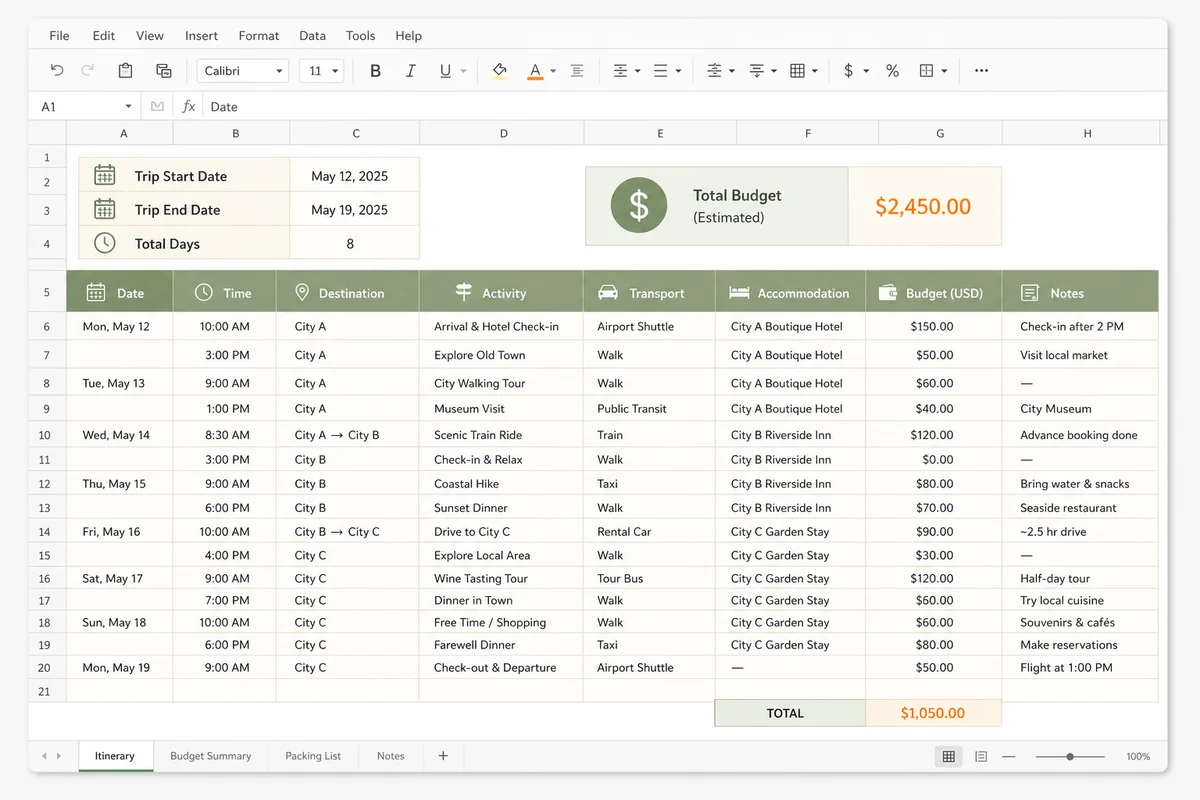
Task: Toggle italic formatting
Action: coord(410,71)
